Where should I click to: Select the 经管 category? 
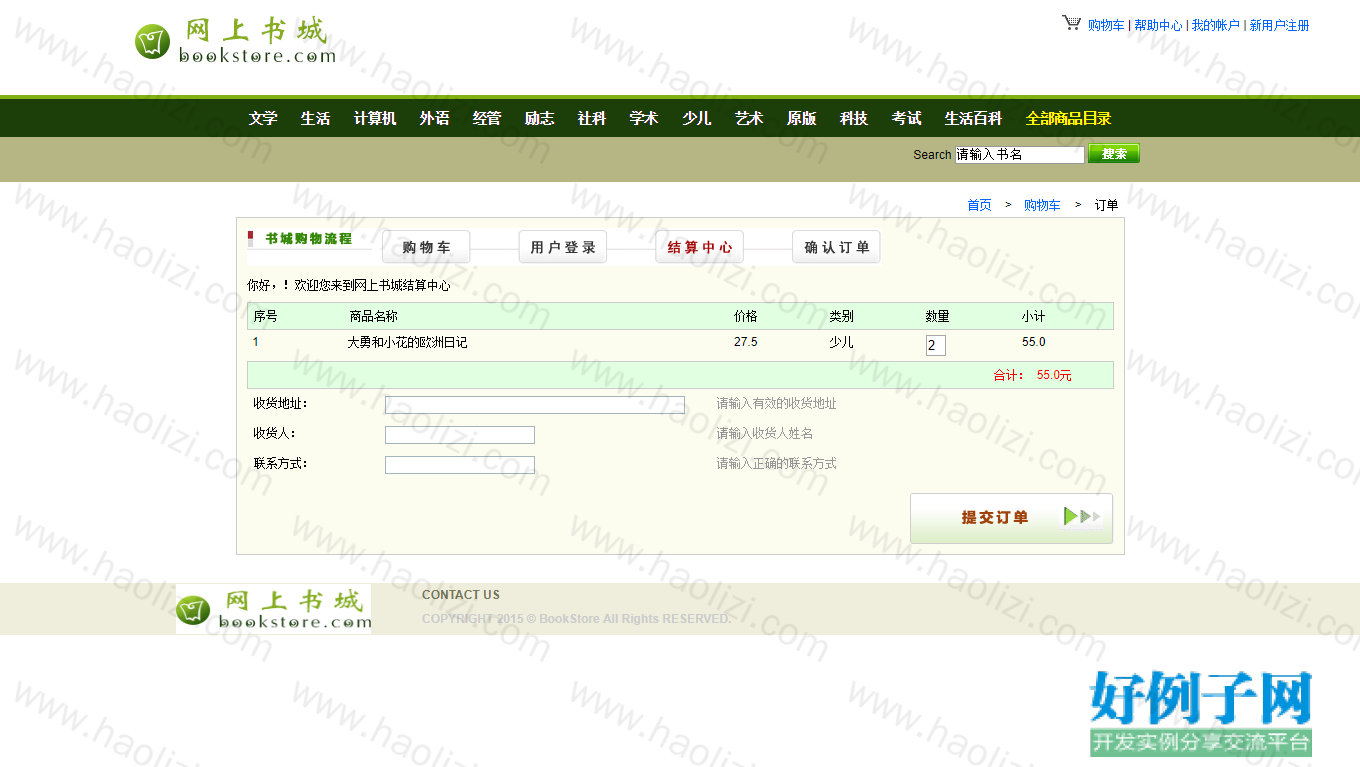click(x=487, y=118)
